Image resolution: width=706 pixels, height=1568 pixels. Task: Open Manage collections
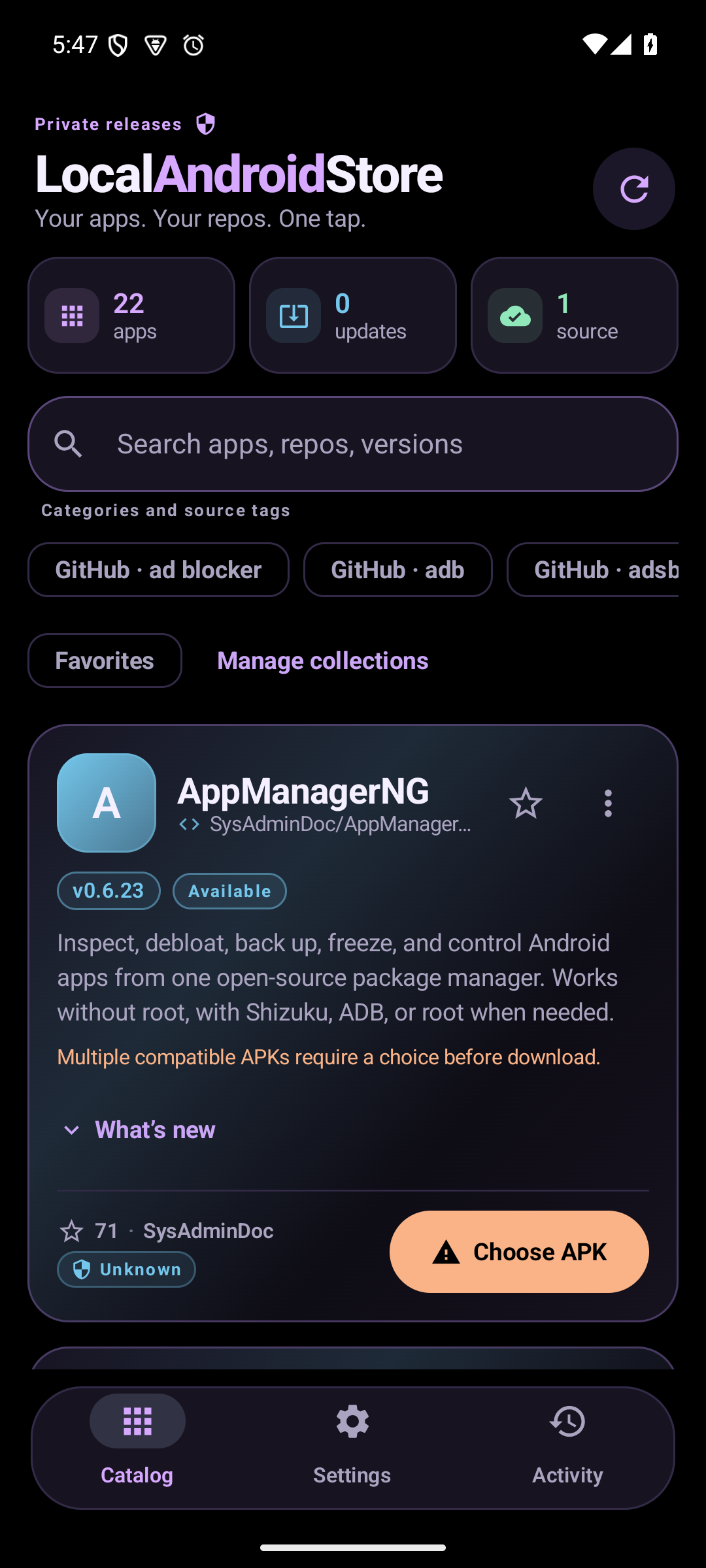click(x=323, y=661)
